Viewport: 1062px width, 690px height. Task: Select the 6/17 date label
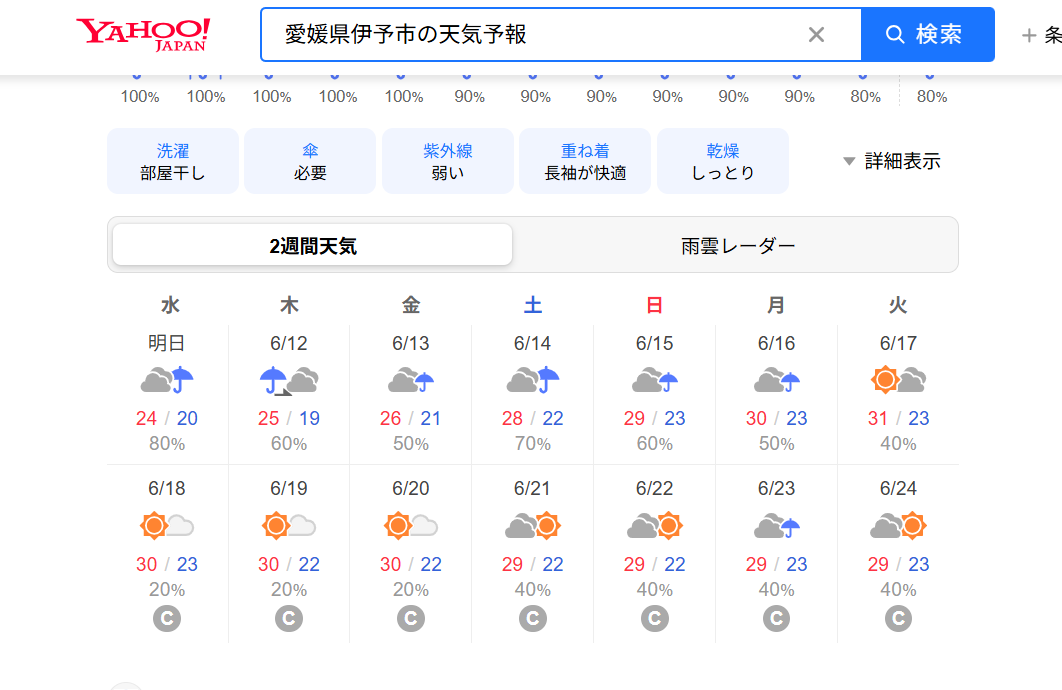(898, 343)
